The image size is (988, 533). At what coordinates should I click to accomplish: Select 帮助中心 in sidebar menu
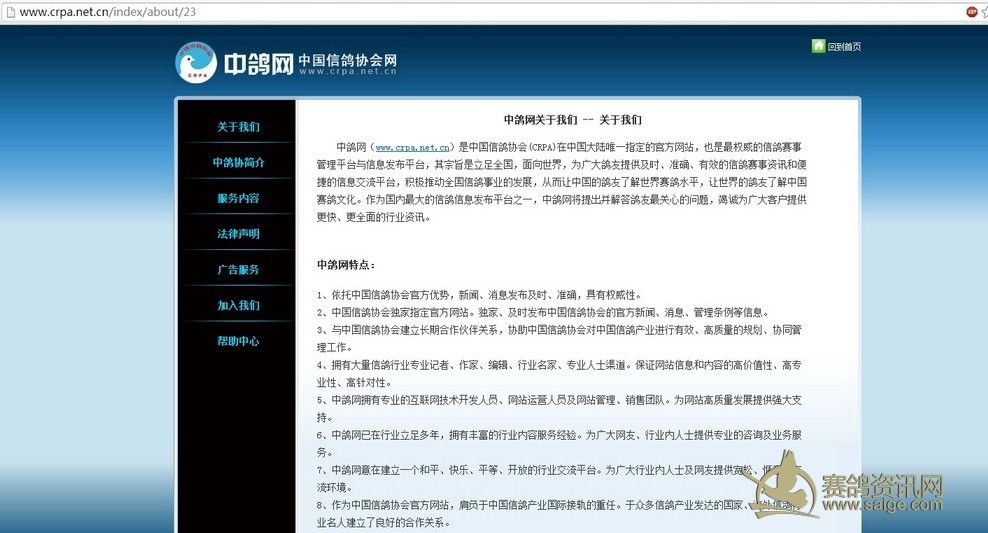(x=238, y=341)
